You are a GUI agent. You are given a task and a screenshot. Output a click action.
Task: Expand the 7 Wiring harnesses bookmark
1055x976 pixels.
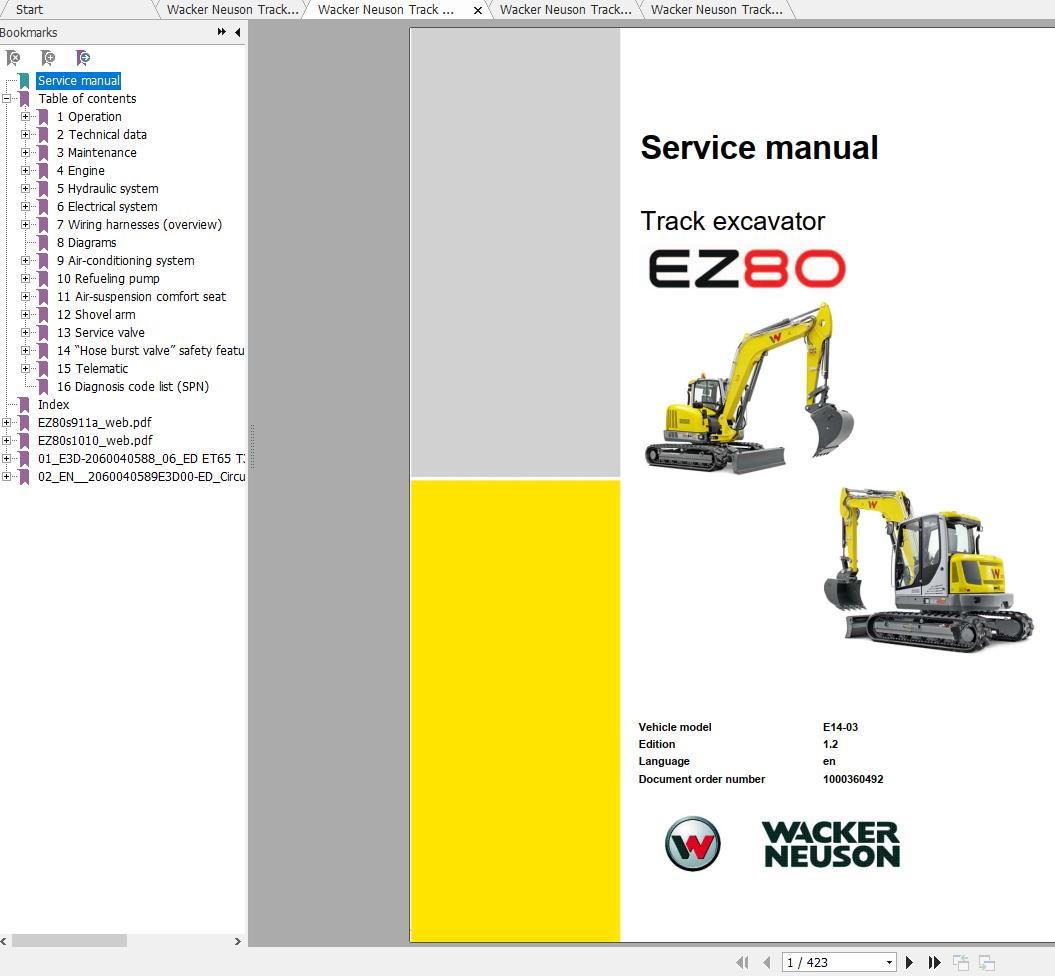coord(26,225)
